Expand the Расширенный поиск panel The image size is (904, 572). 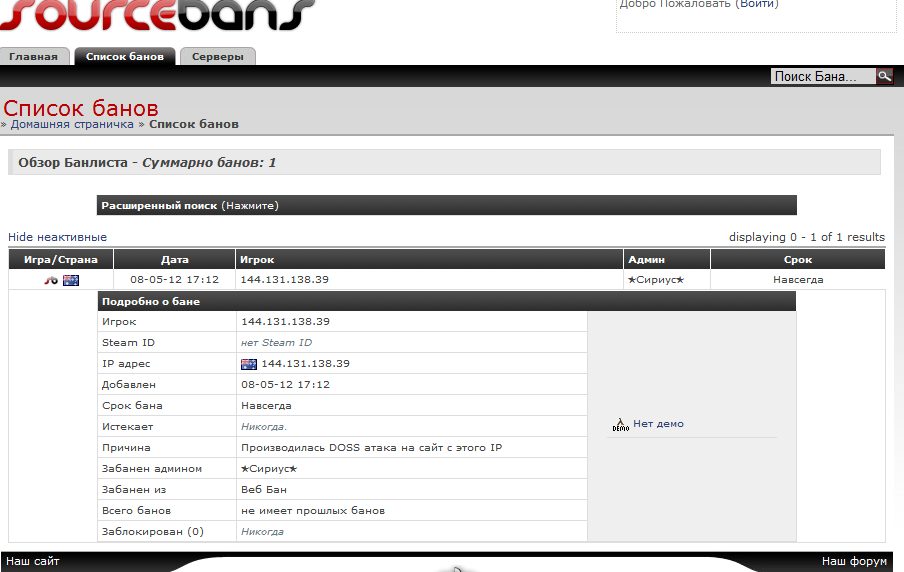tap(447, 205)
